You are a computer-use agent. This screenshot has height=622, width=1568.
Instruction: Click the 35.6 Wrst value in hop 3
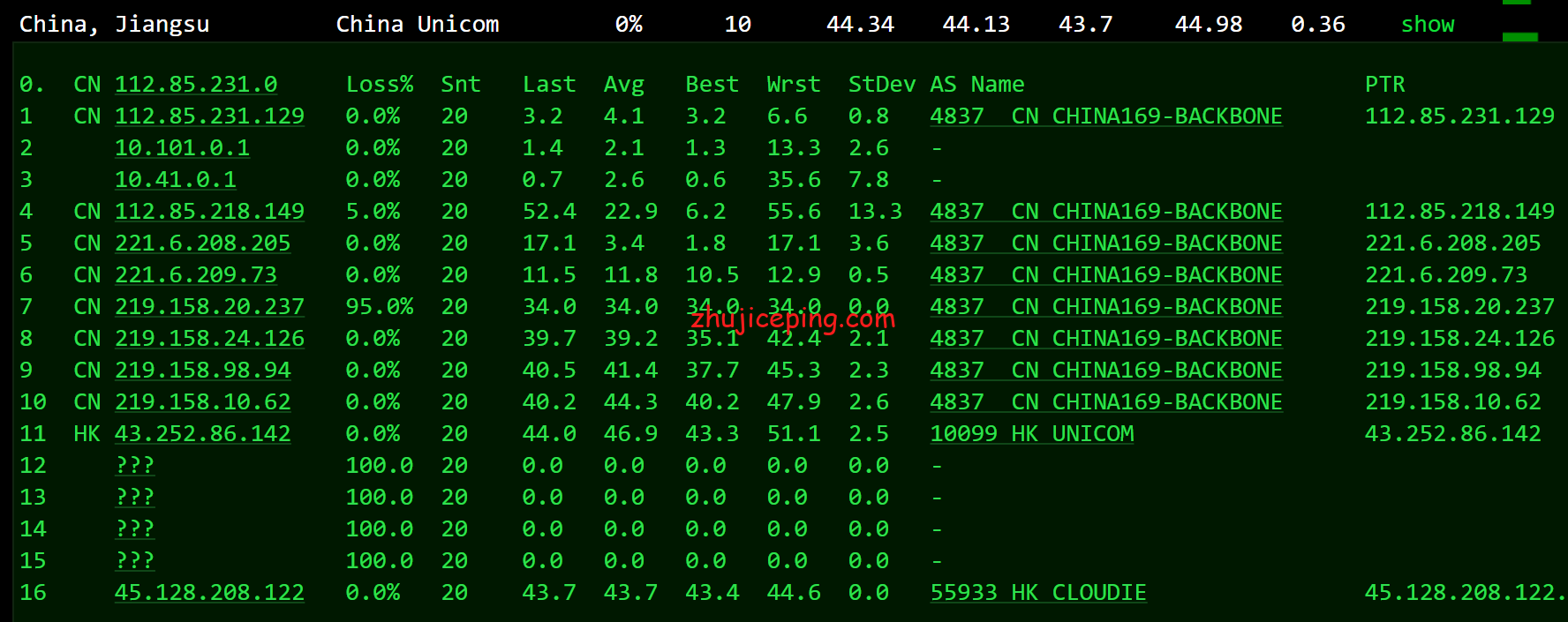coord(794,179)
